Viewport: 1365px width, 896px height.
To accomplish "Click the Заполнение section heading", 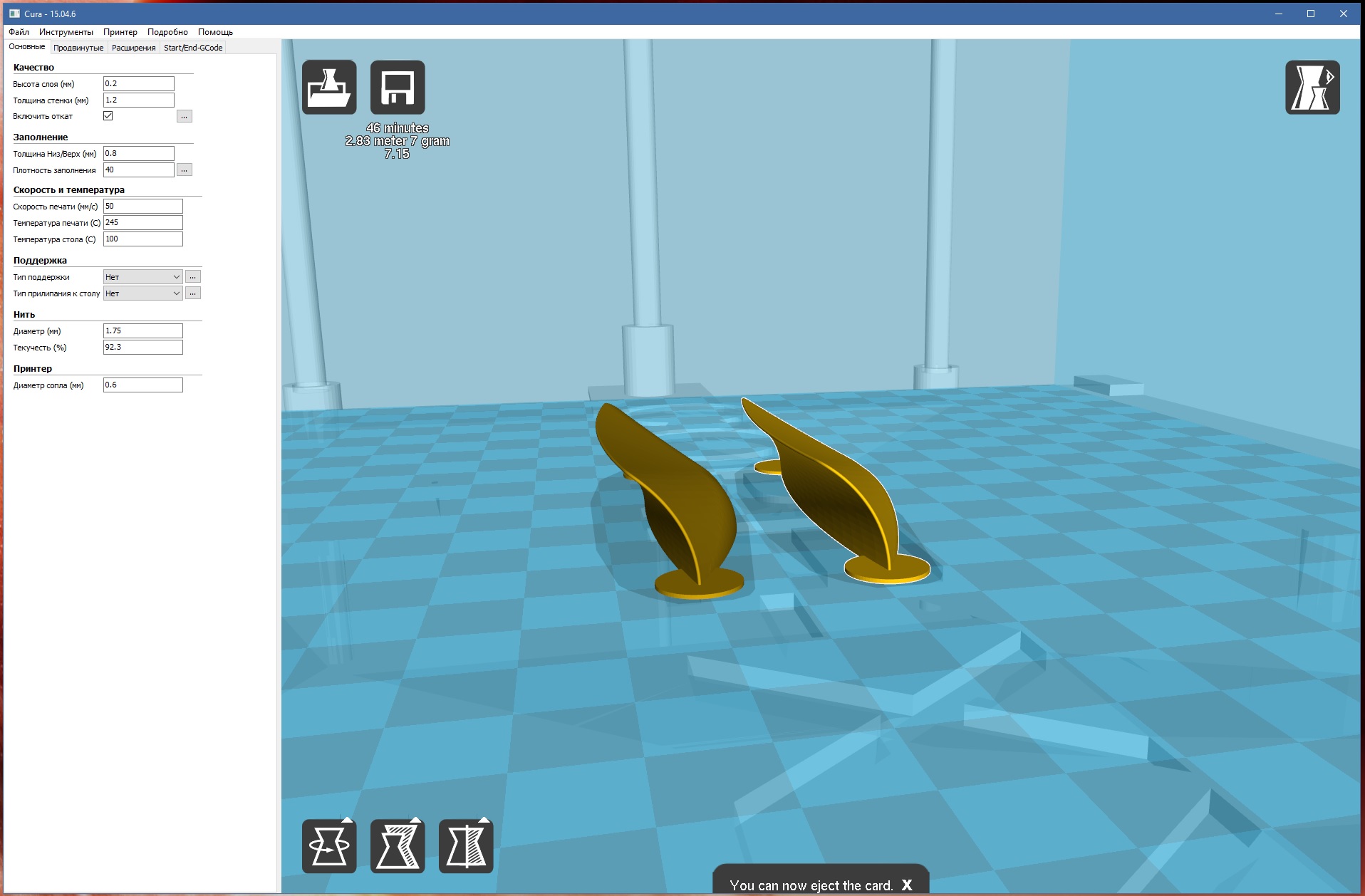I will coord(41,137).
